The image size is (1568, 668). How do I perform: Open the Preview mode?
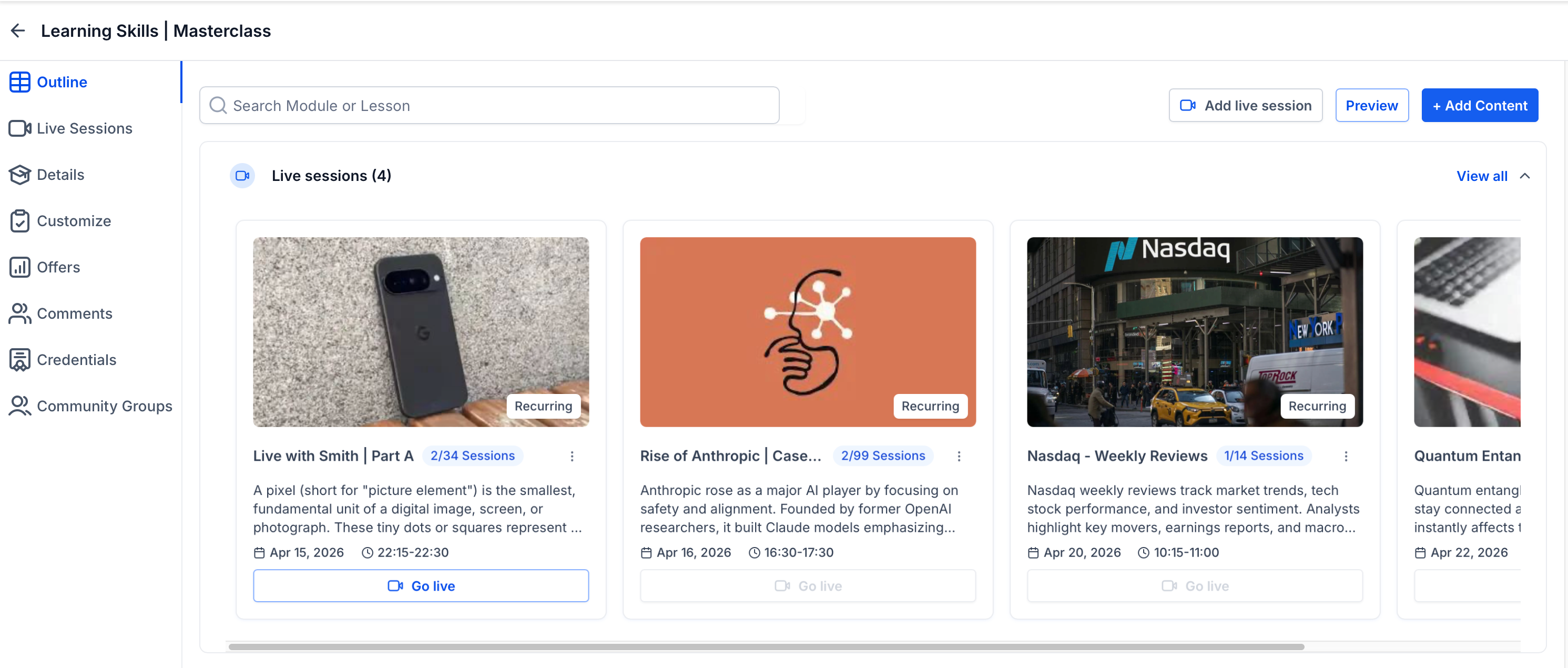[x=1371, y=105]
